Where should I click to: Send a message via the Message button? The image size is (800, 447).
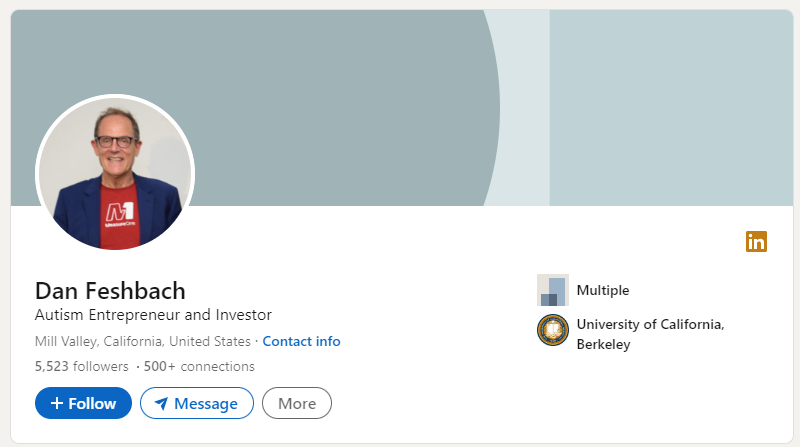point(197,403)
